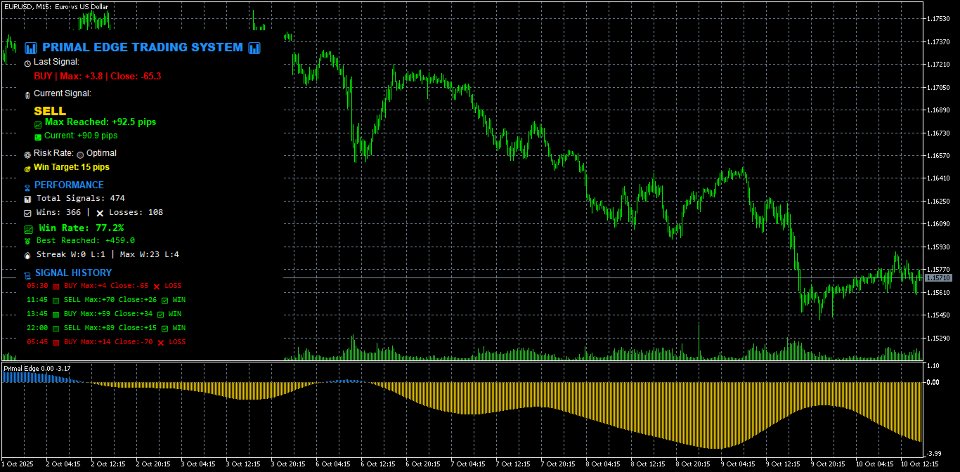The image size is (960, 472).
Task: Click the Streak W:0 L:1 text
Action: coord(71,254)
